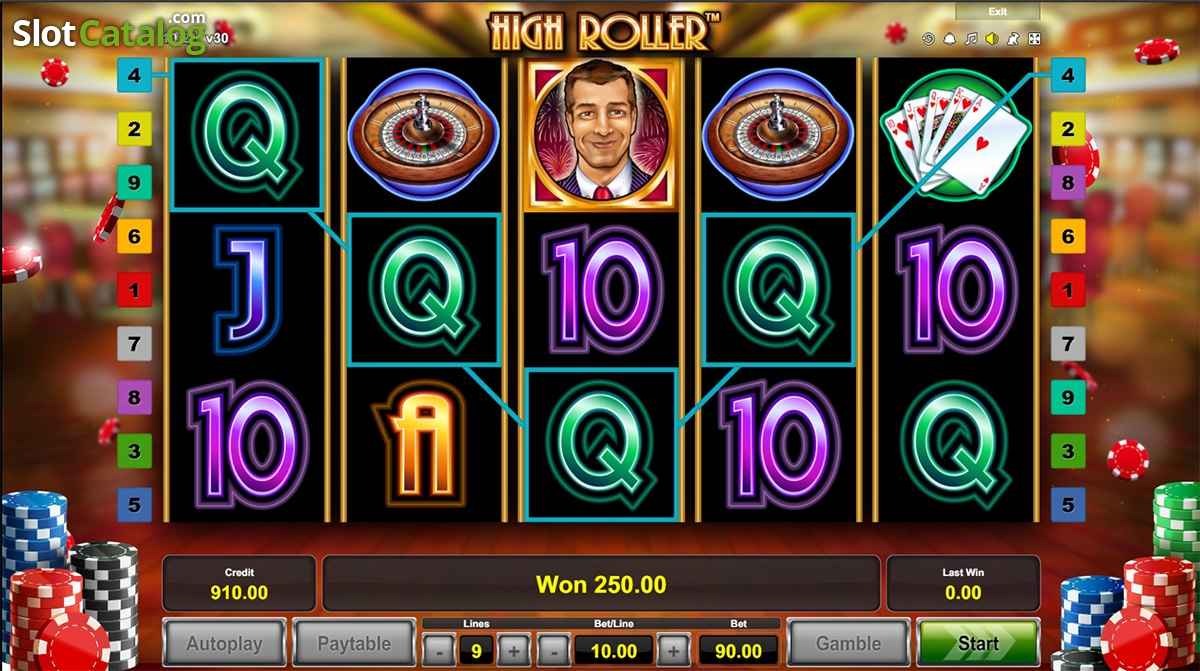Select yellow payline 2 on left side
The height and width of the screenshot is (671, 1200).
tap(134, 129)
